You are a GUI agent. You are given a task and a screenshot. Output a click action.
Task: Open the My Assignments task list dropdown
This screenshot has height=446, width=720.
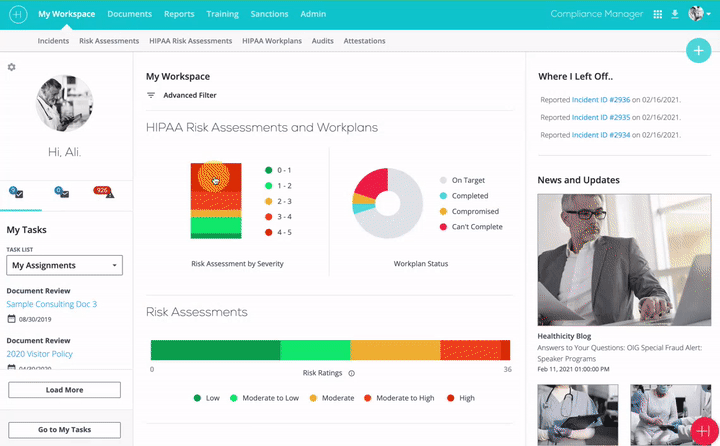pyautogui.click(x=65, y=266)
